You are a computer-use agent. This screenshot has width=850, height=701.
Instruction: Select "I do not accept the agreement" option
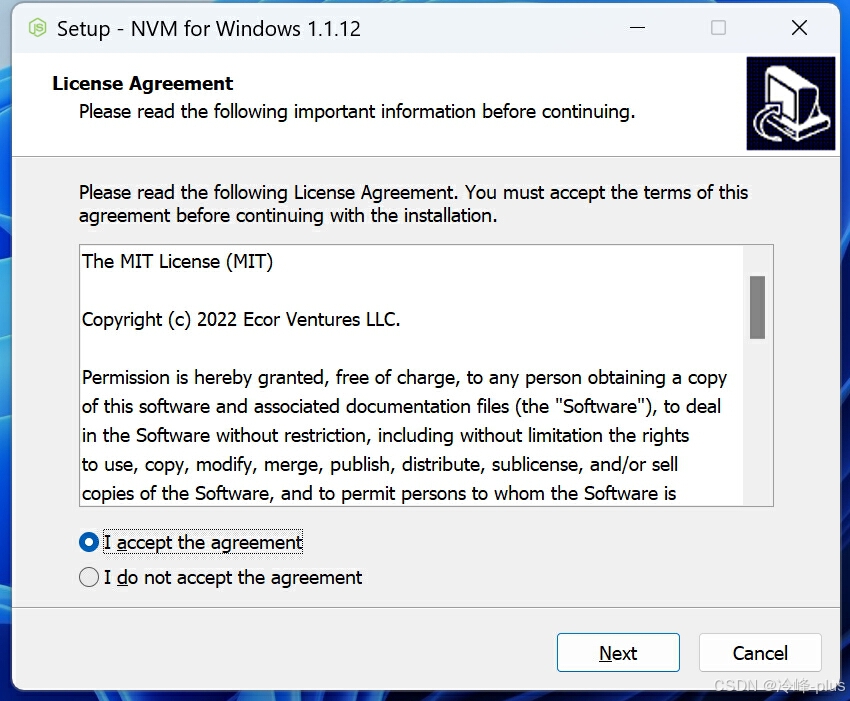[88, 577]
